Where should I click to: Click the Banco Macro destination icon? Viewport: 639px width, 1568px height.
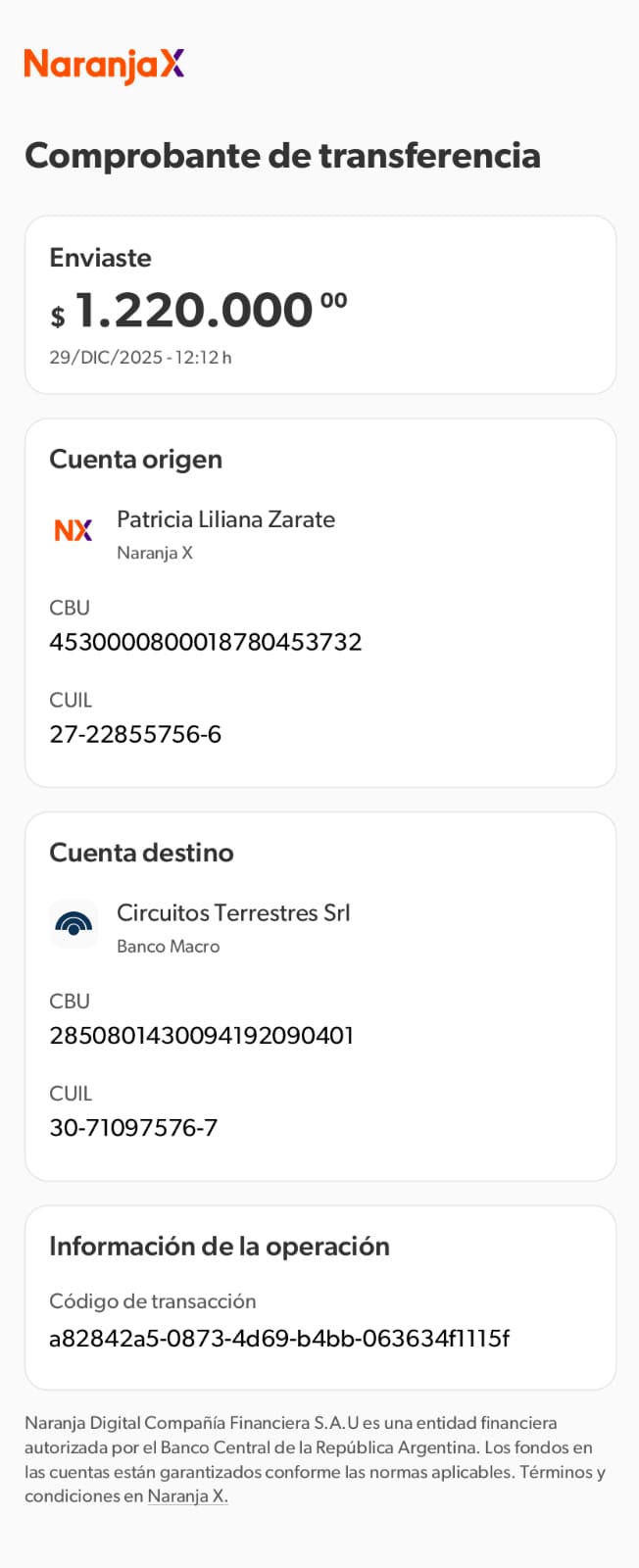point(74,924)
